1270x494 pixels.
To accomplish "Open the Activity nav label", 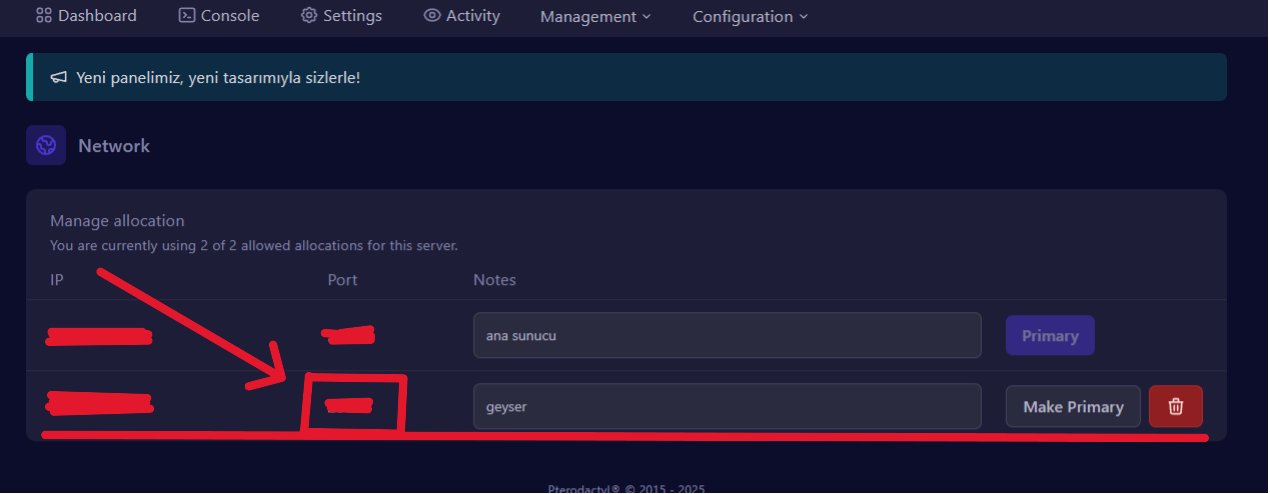I will click(x=473, y=16).
